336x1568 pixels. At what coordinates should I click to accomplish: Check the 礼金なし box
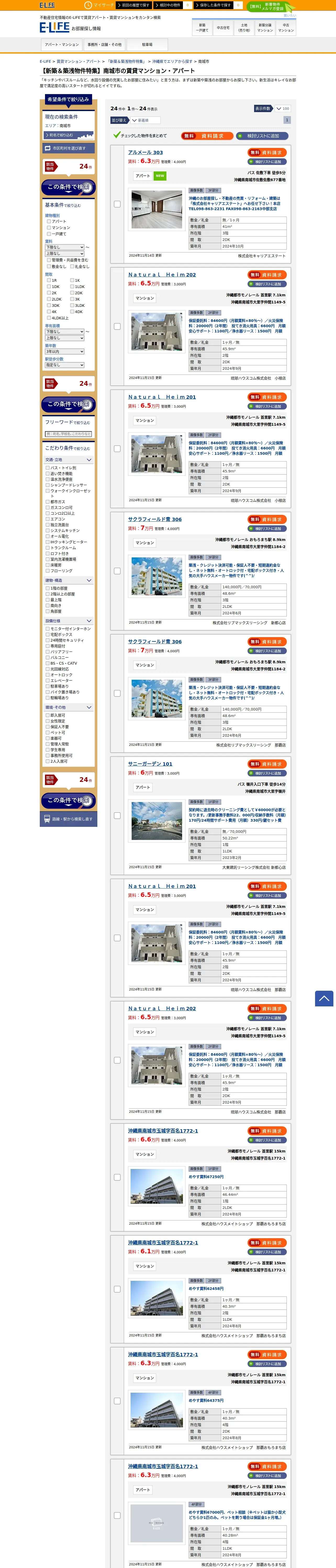click(72, 266)
